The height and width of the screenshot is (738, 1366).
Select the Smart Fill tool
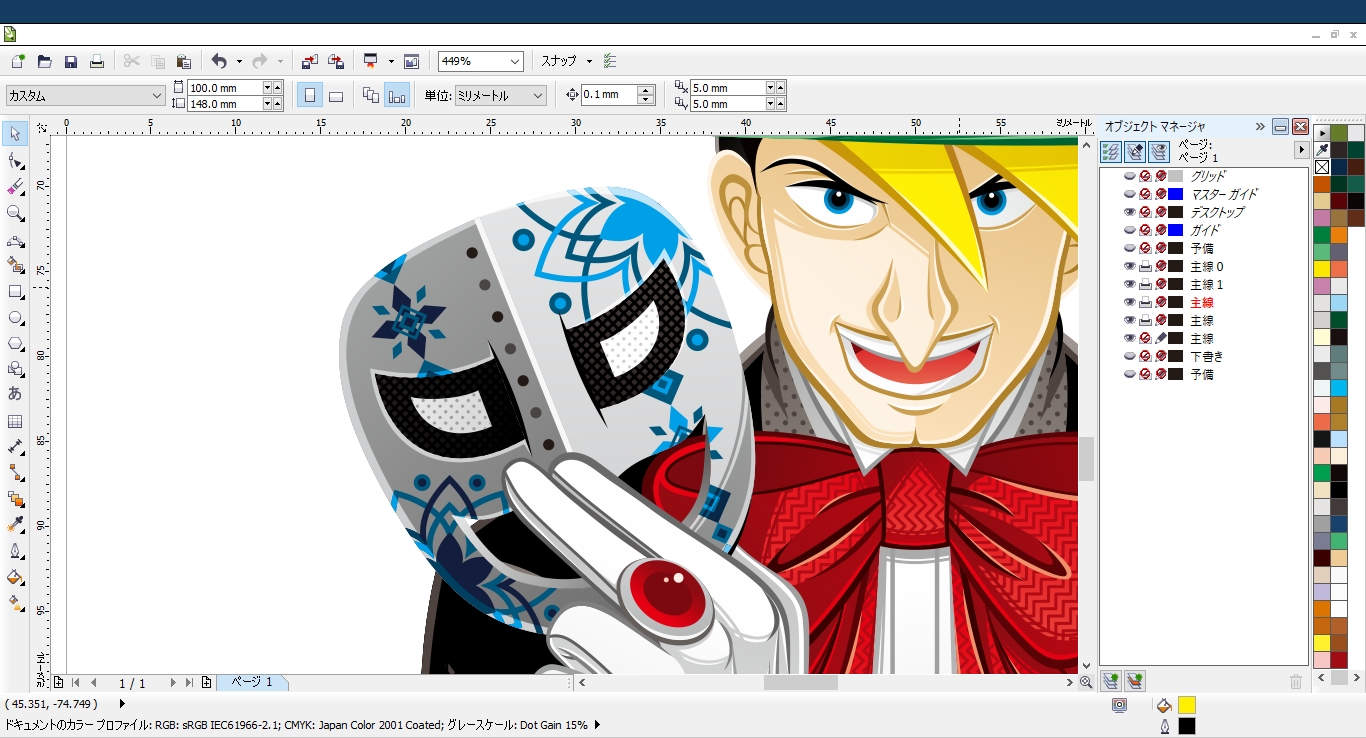point(15,265)
